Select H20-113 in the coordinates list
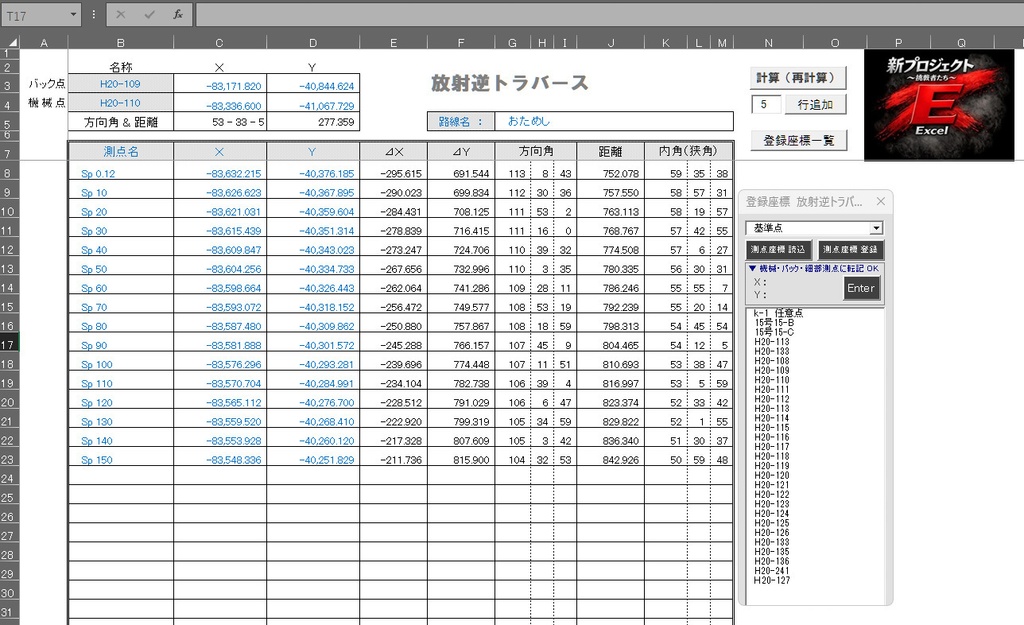1024x625 pixels. coord(771,342)
